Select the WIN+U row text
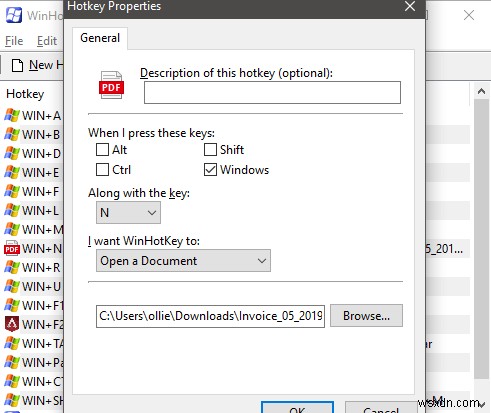 point(41,287)
